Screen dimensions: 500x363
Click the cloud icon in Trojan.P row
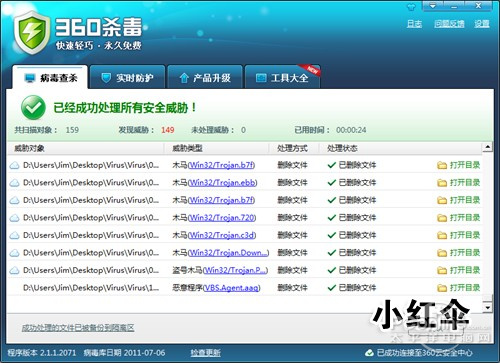click(x=14, y=271)
